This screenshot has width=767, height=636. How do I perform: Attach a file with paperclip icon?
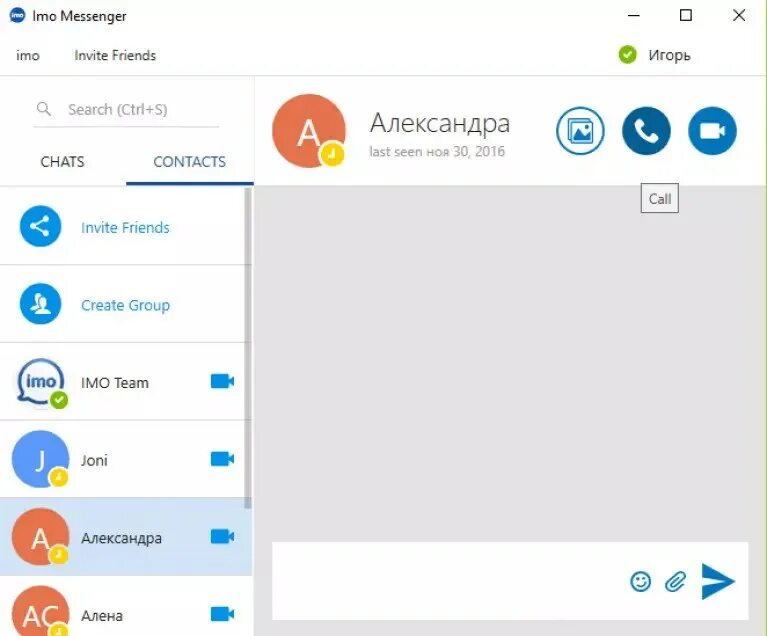tap(676, 582)
